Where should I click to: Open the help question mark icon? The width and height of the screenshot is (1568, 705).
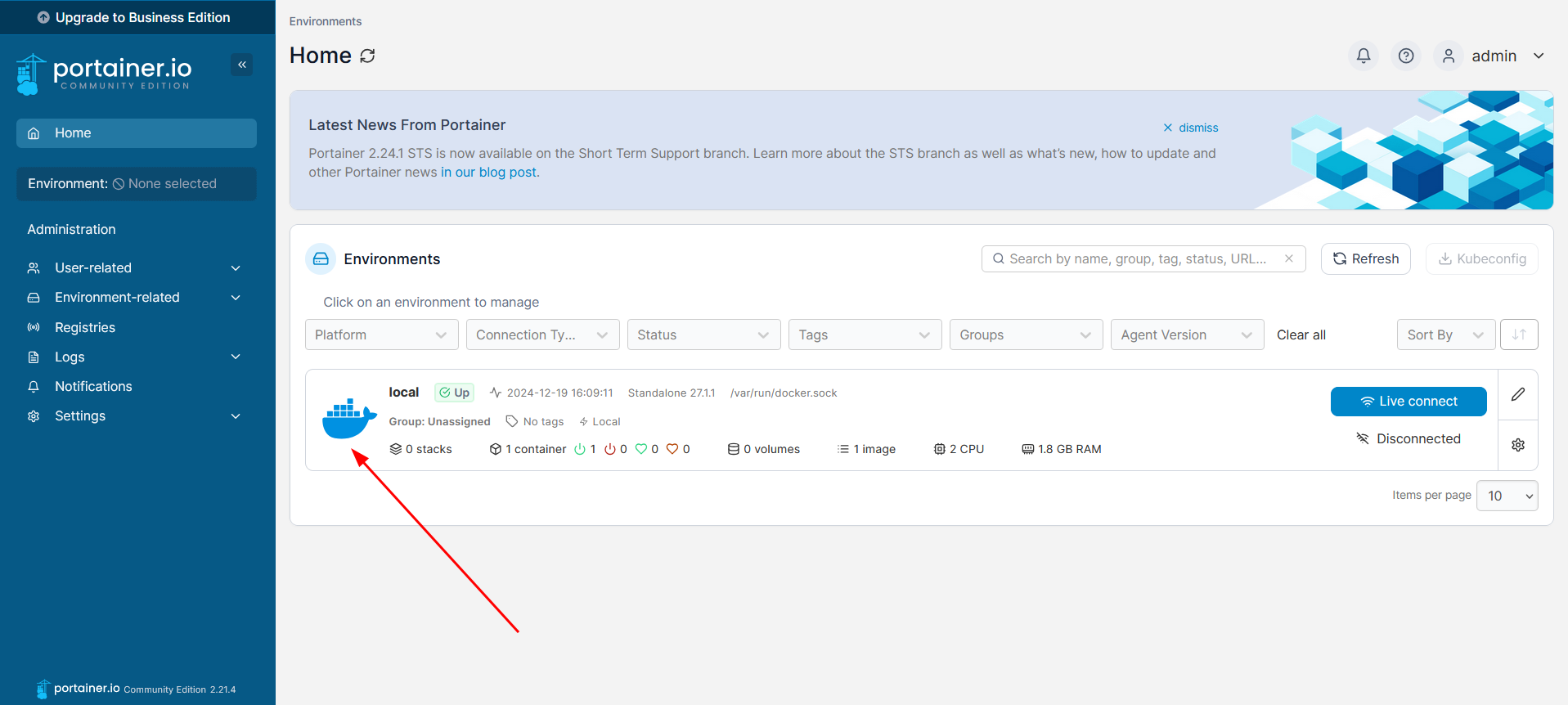coord(1405,56)
